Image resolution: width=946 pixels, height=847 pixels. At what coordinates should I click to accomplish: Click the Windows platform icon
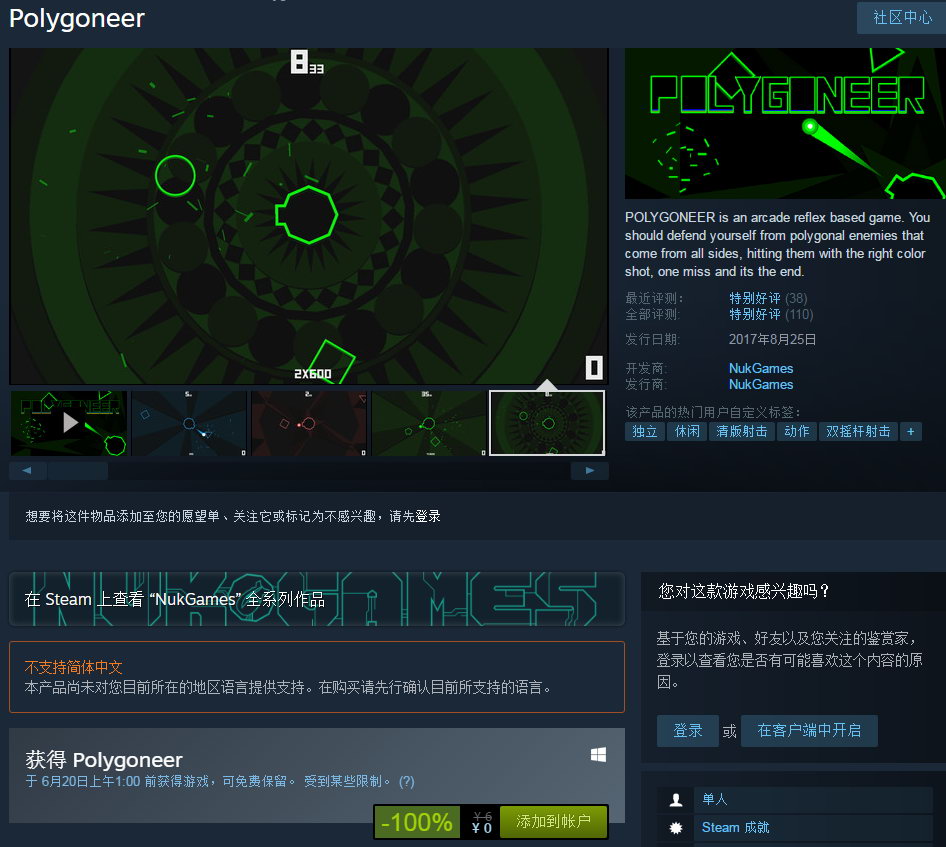(x=598, y=755)
